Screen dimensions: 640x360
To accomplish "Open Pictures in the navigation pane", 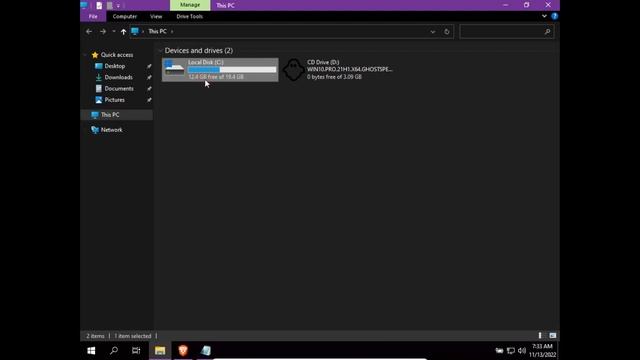I will pyautogui.click(x=115, y=100).
